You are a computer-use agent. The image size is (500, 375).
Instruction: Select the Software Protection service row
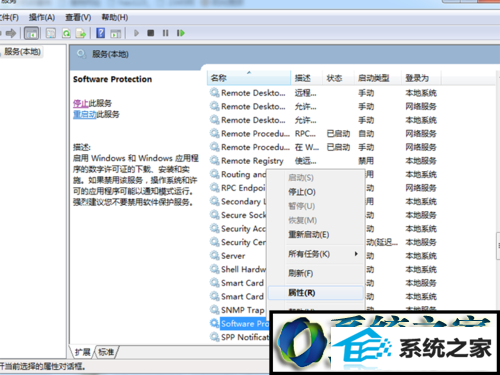point(239,324)
